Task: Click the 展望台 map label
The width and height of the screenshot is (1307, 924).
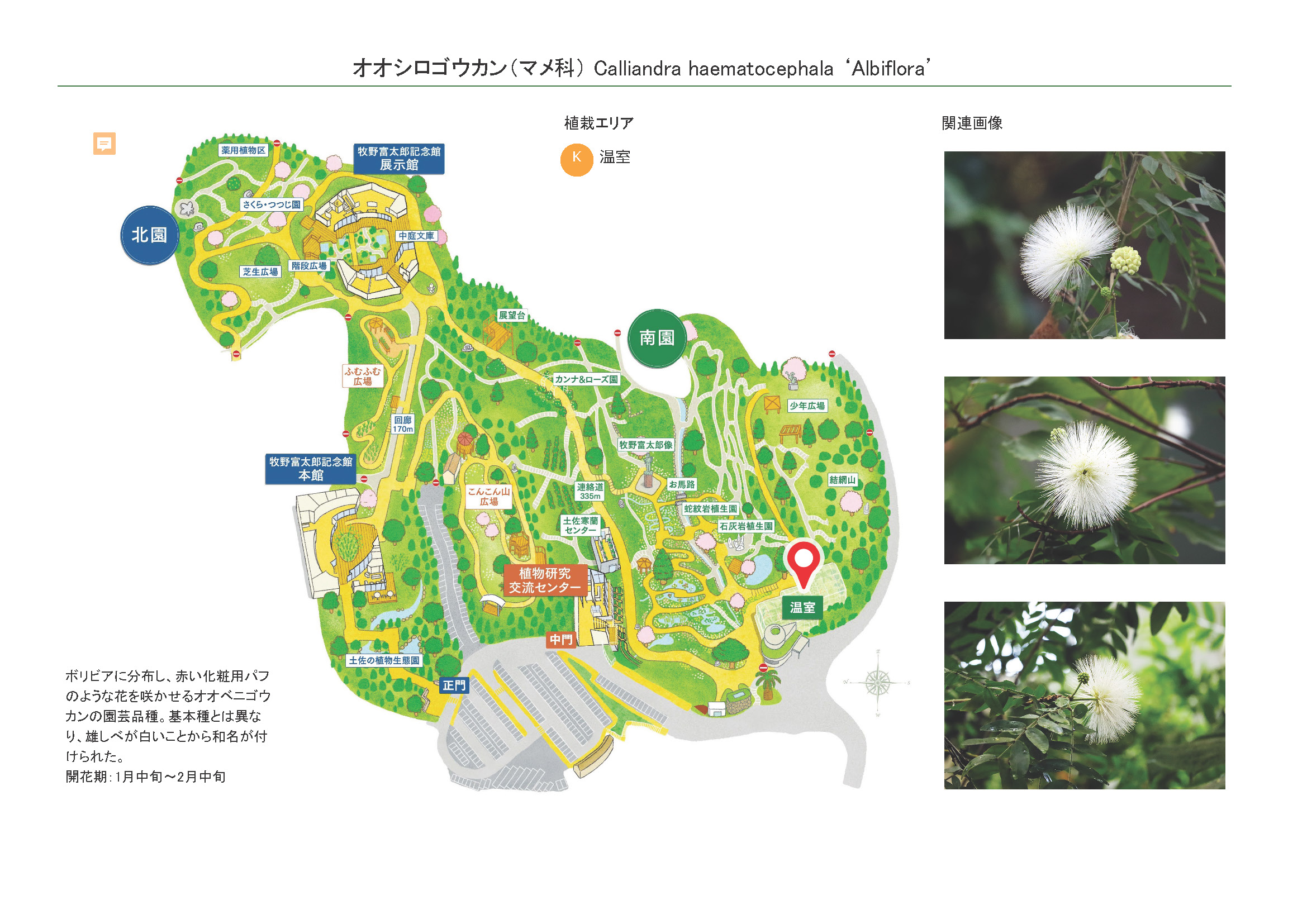Action: 512,315
